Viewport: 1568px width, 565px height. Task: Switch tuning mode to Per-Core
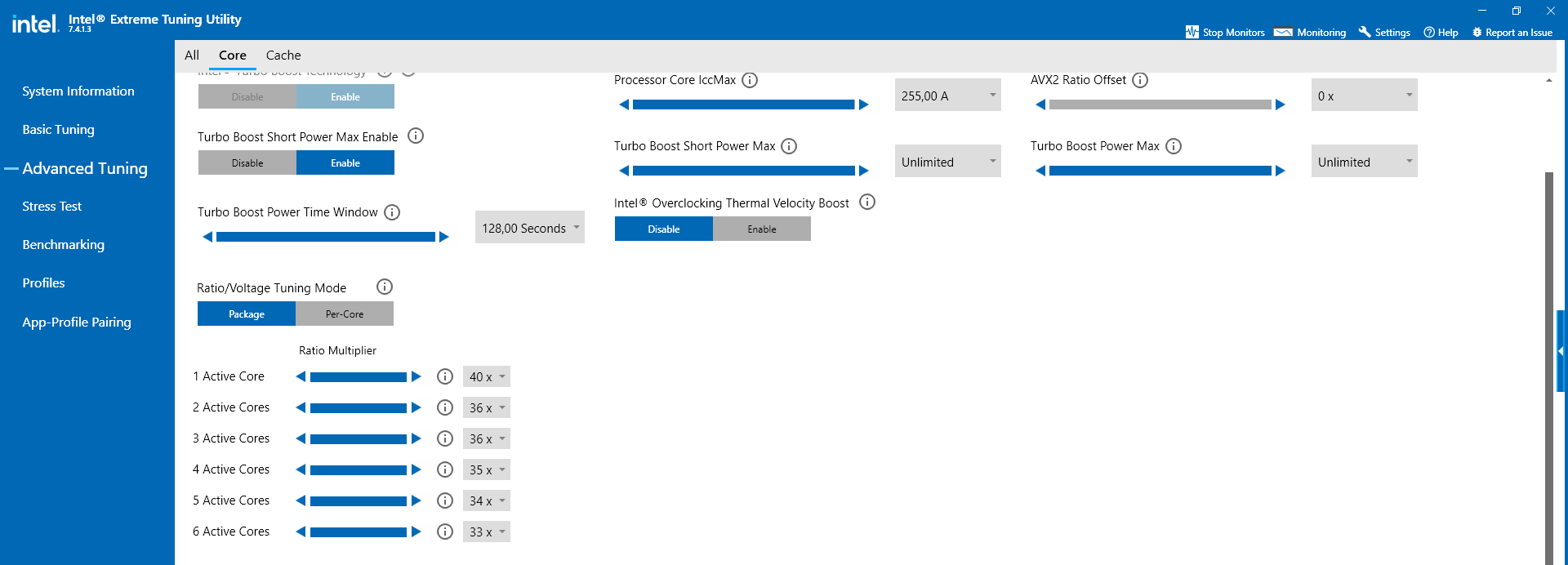[x=344, y=314]
